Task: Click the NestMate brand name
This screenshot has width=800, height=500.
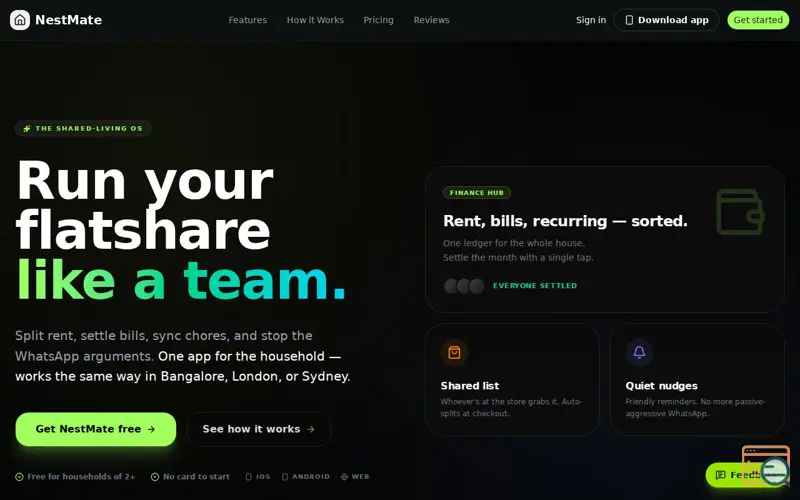Action: [x=68, y=20]
